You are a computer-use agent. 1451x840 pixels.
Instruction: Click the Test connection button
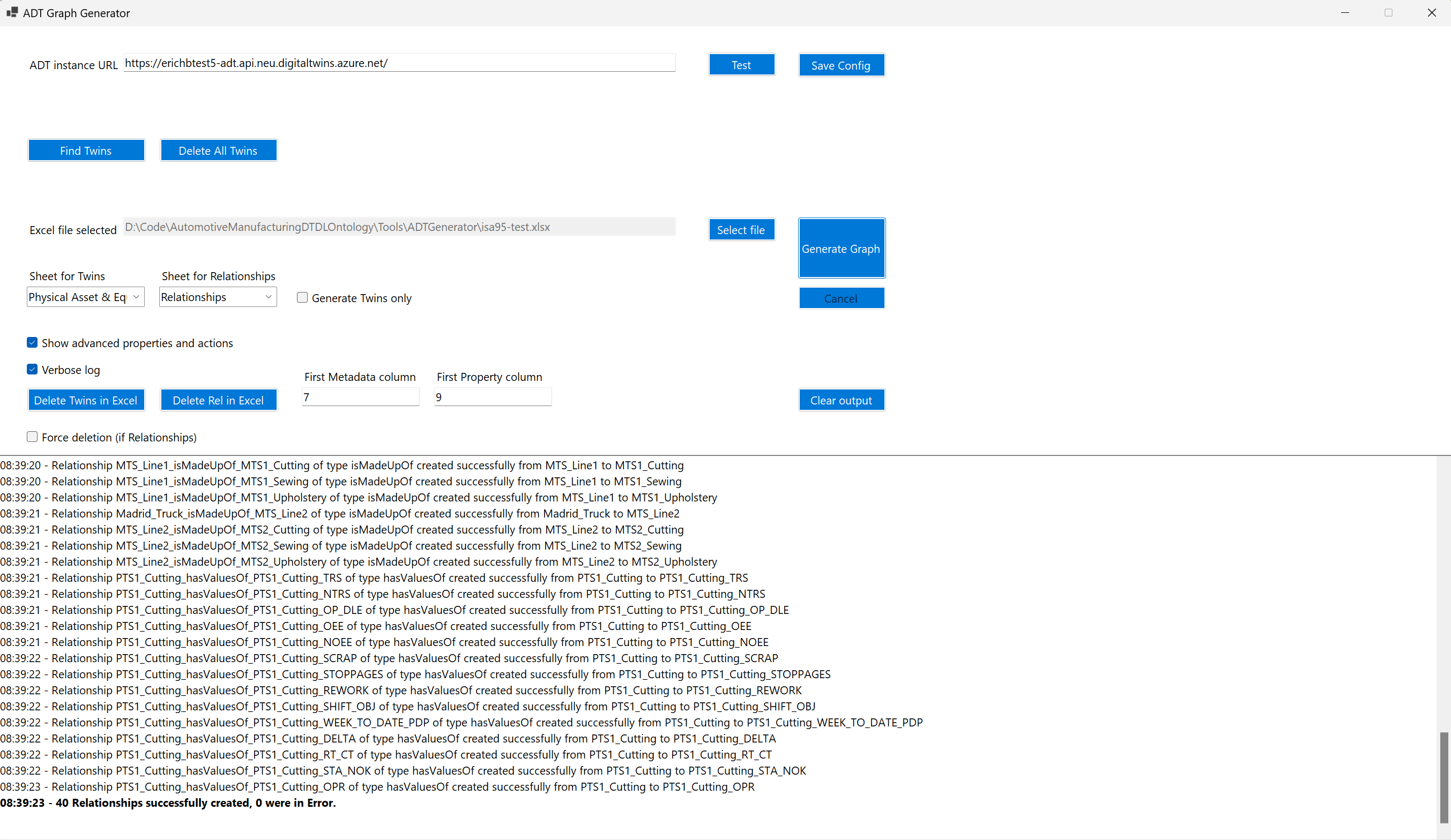click(x=741, y=65)
